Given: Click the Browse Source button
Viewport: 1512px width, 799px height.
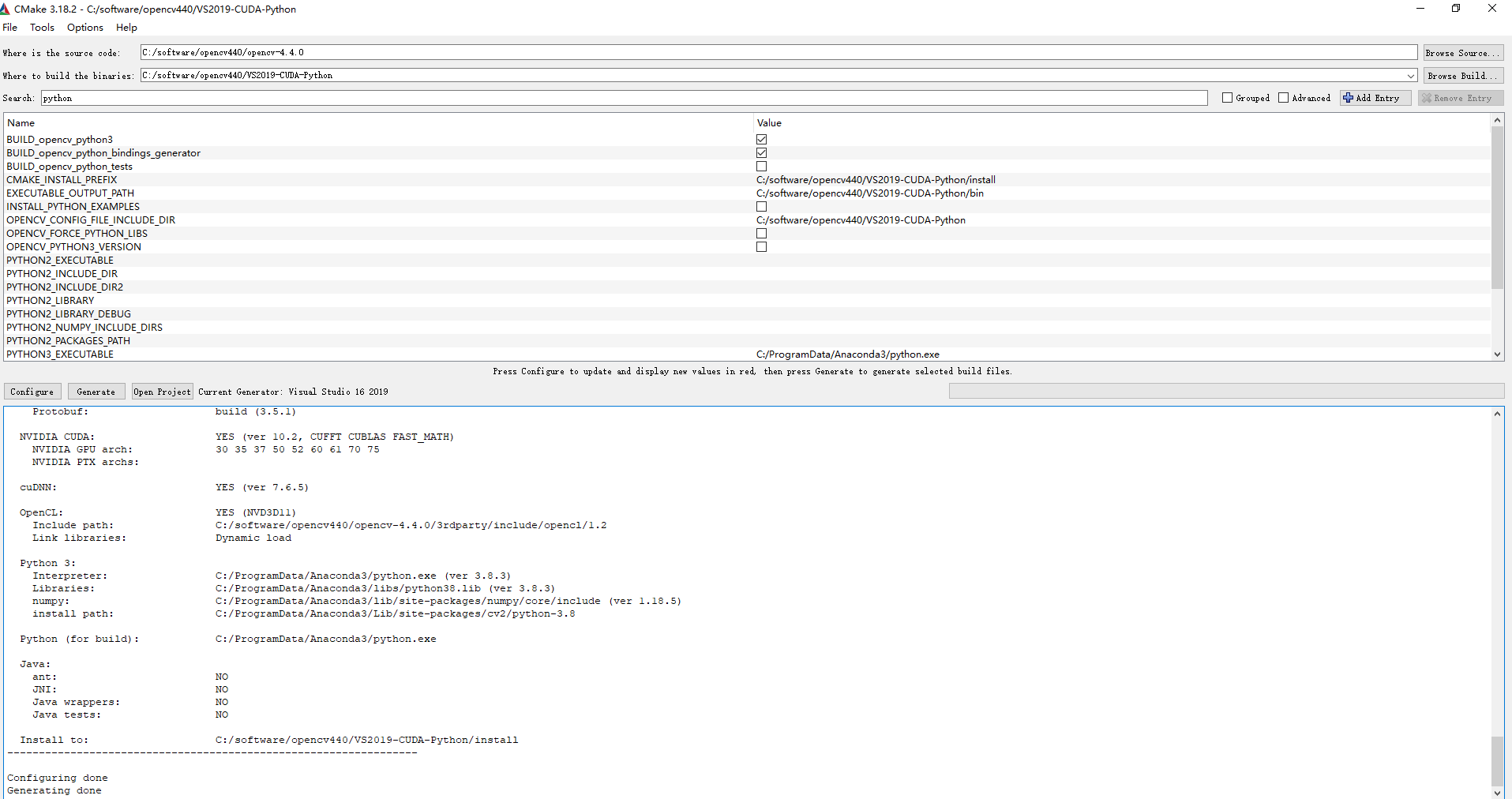Looking at the screenshot, I should coord(1462,52).
